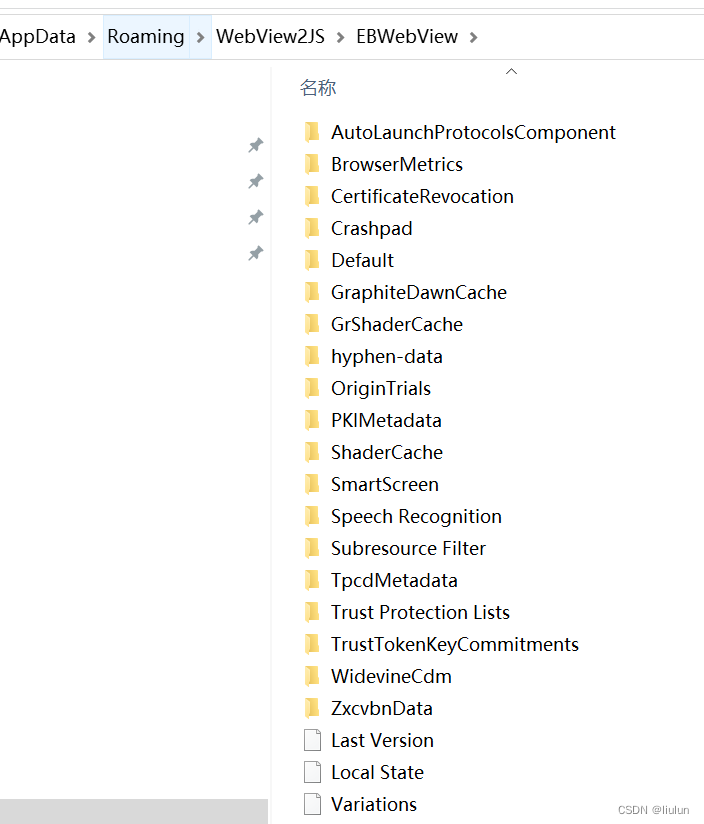
Task: Click the last pin icon in the navigation pane
Action: coord(256,253)
